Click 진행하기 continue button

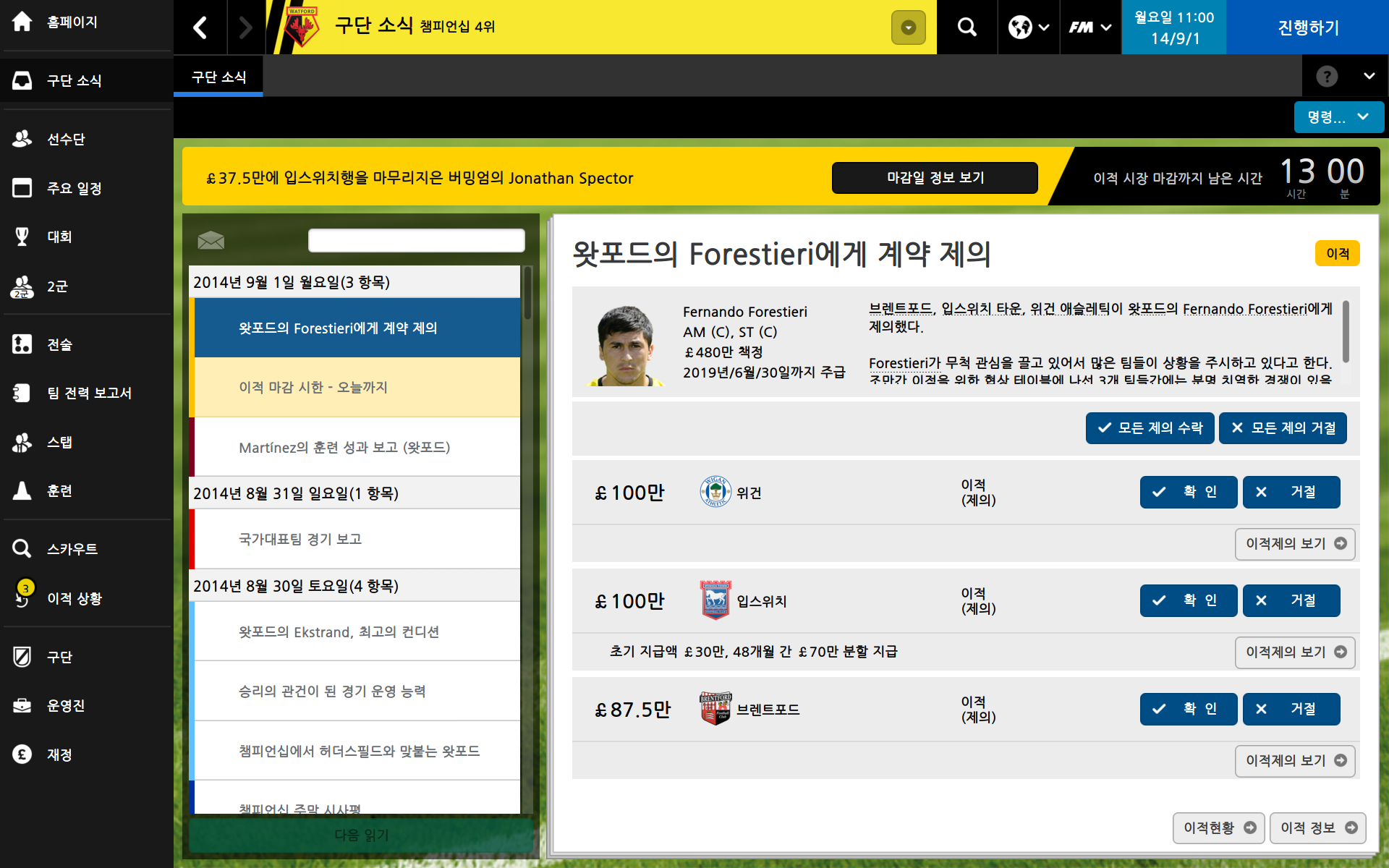tap(1307, 27)
